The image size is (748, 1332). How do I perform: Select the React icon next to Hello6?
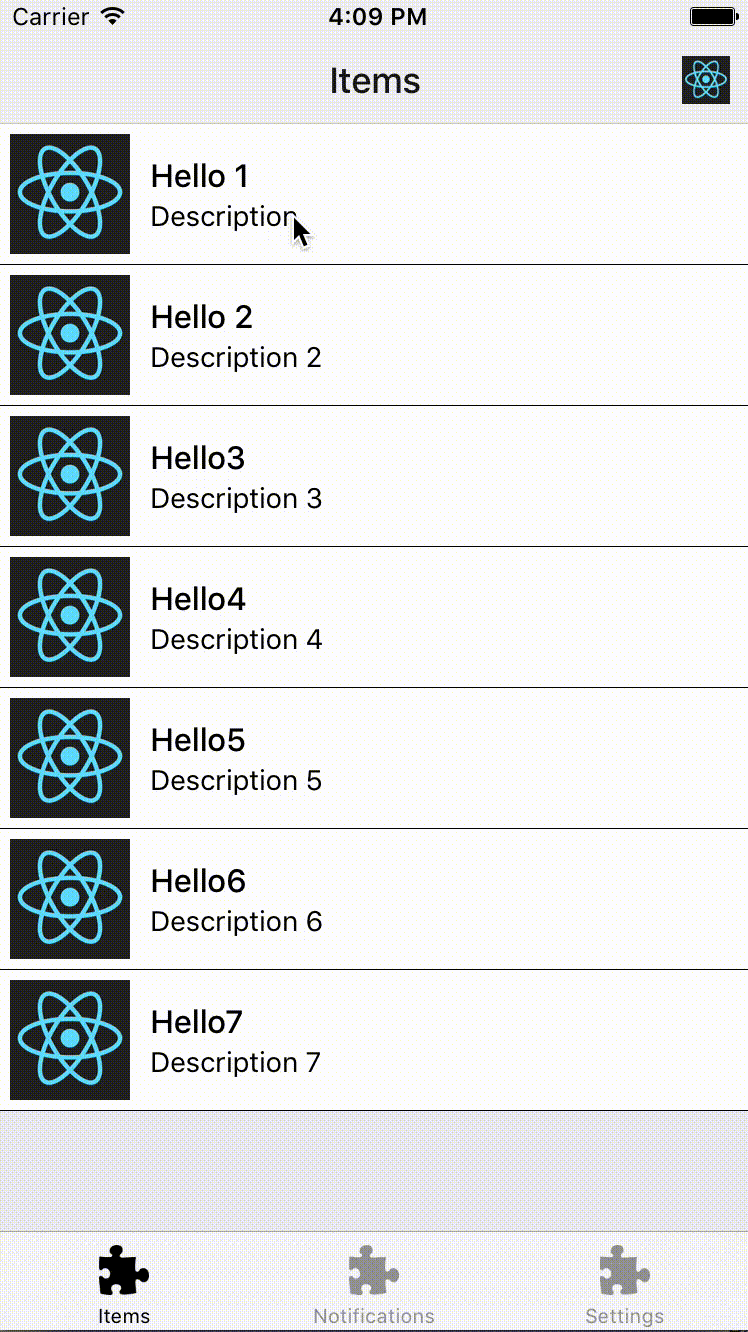tap(70, 899)
